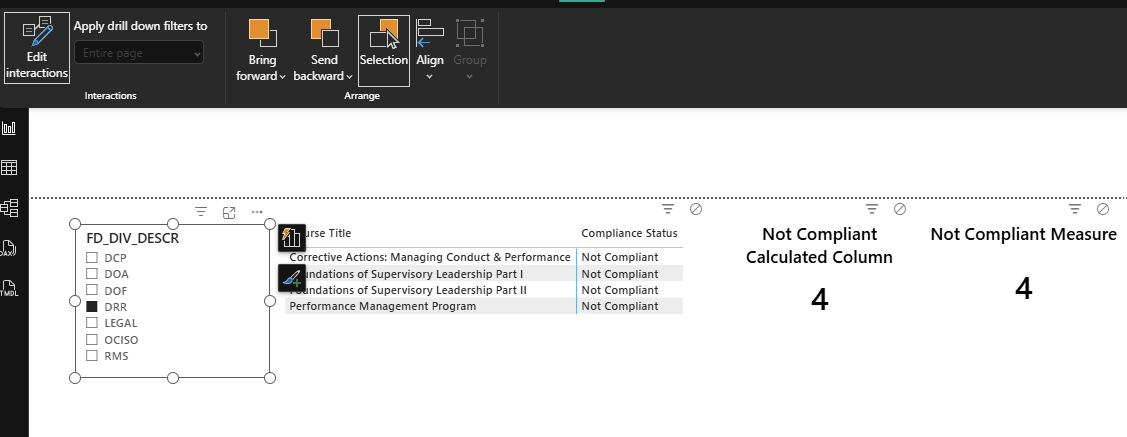The height and width of the screenshot is (437, 1127).
Task: Click the slicer's top-center resize handle
Action: 172,224
